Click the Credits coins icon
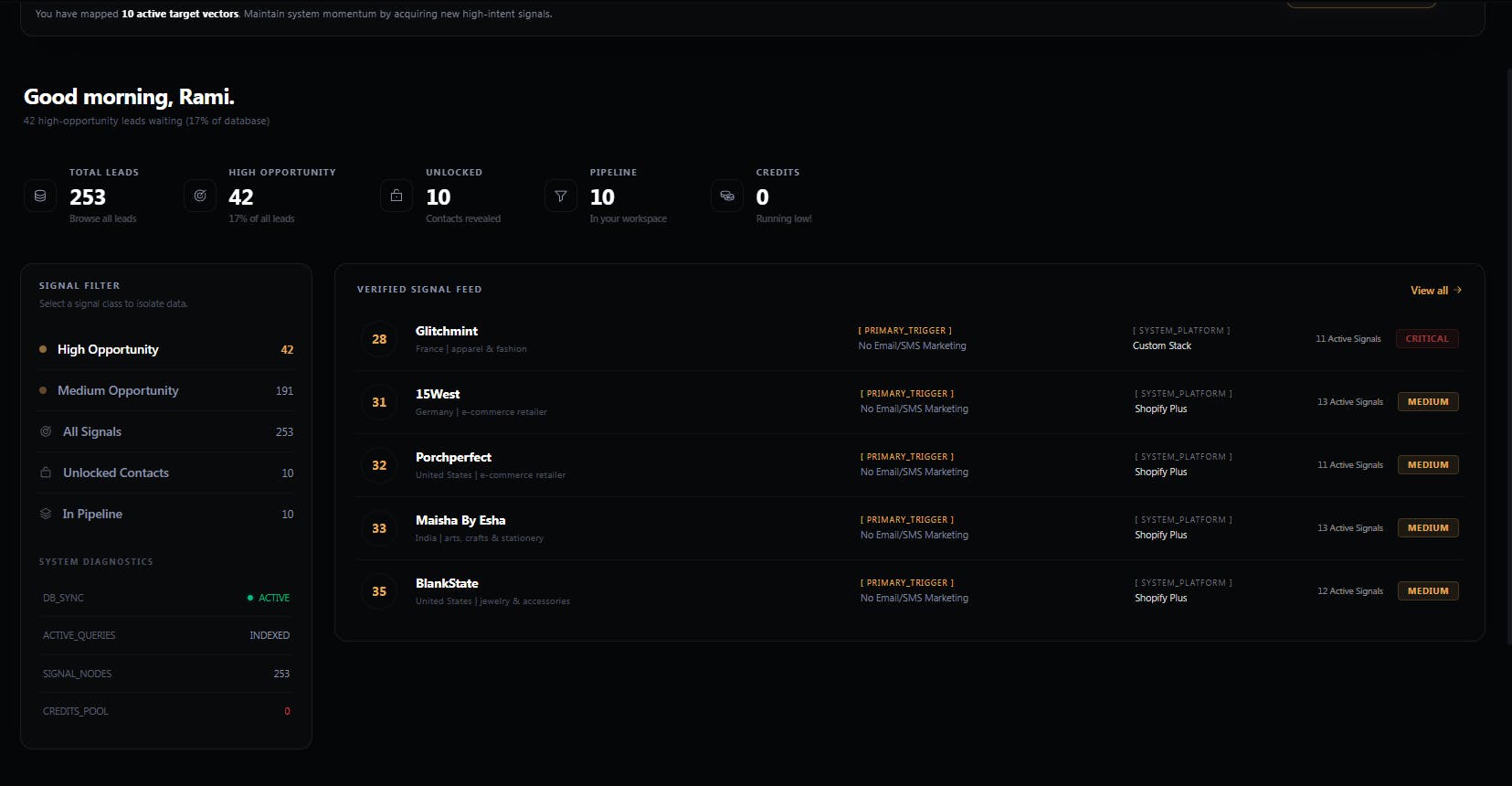 [727, 196]
